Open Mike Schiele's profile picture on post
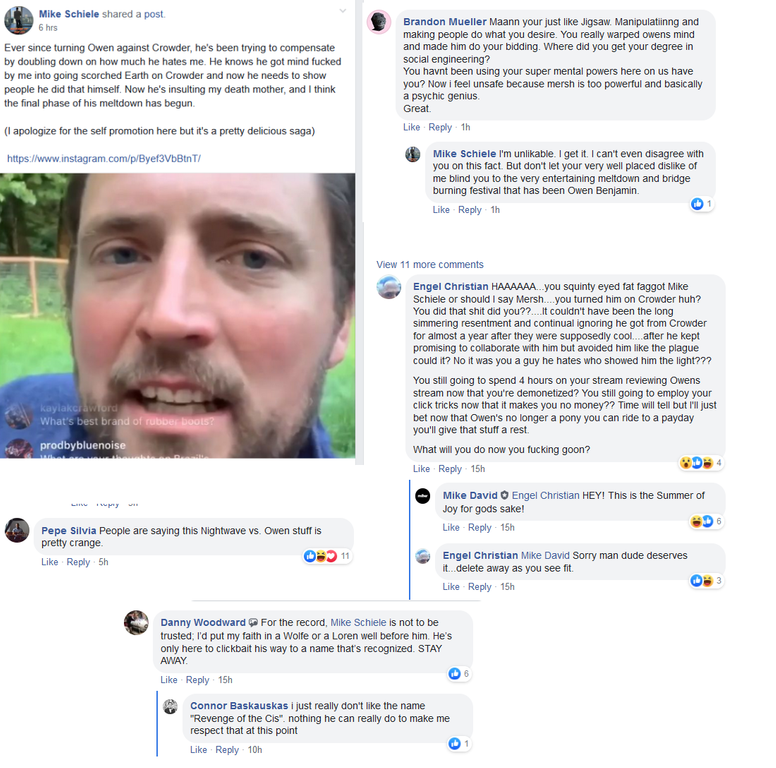The height and width of the screenshot is (768, 776). (x=19, y=20)
